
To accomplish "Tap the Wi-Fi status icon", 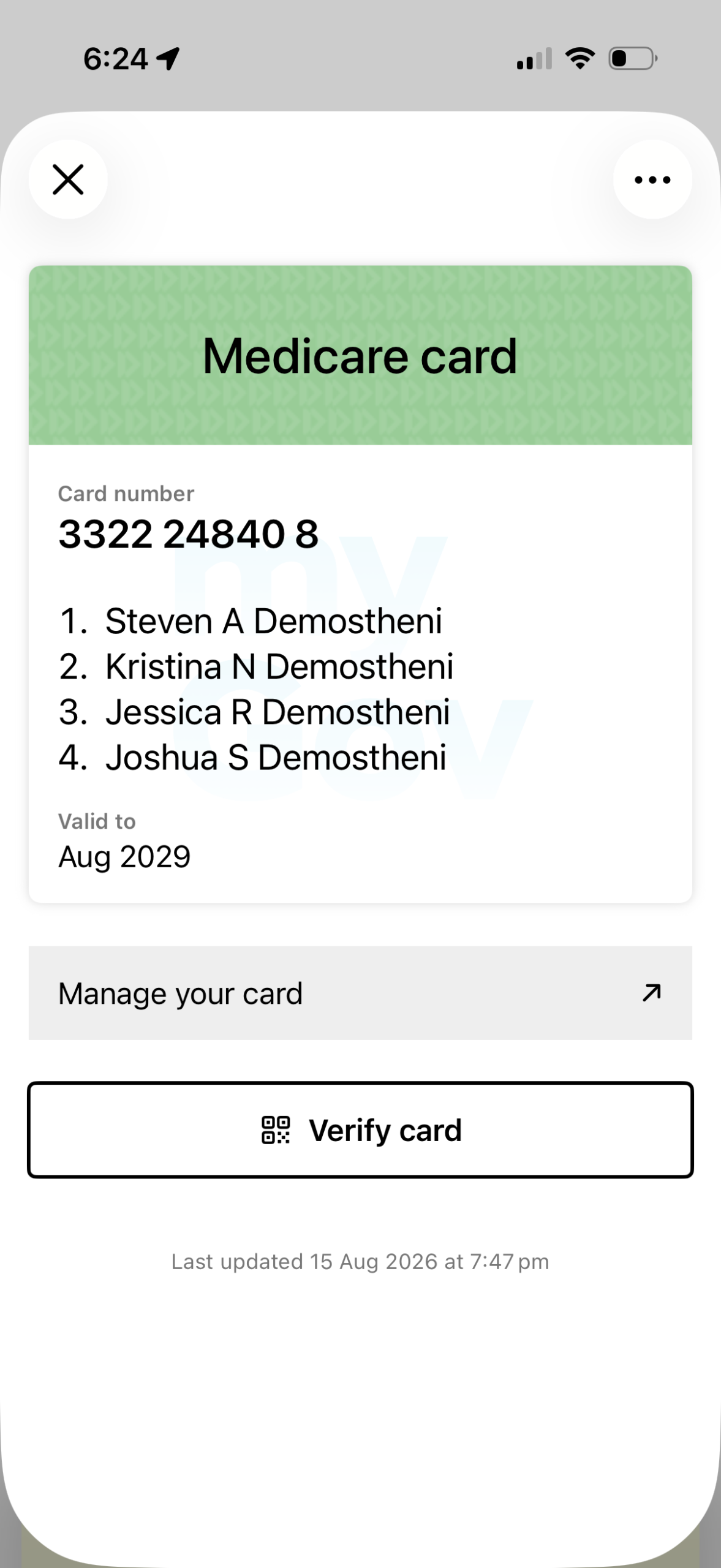I will [580, 58].
